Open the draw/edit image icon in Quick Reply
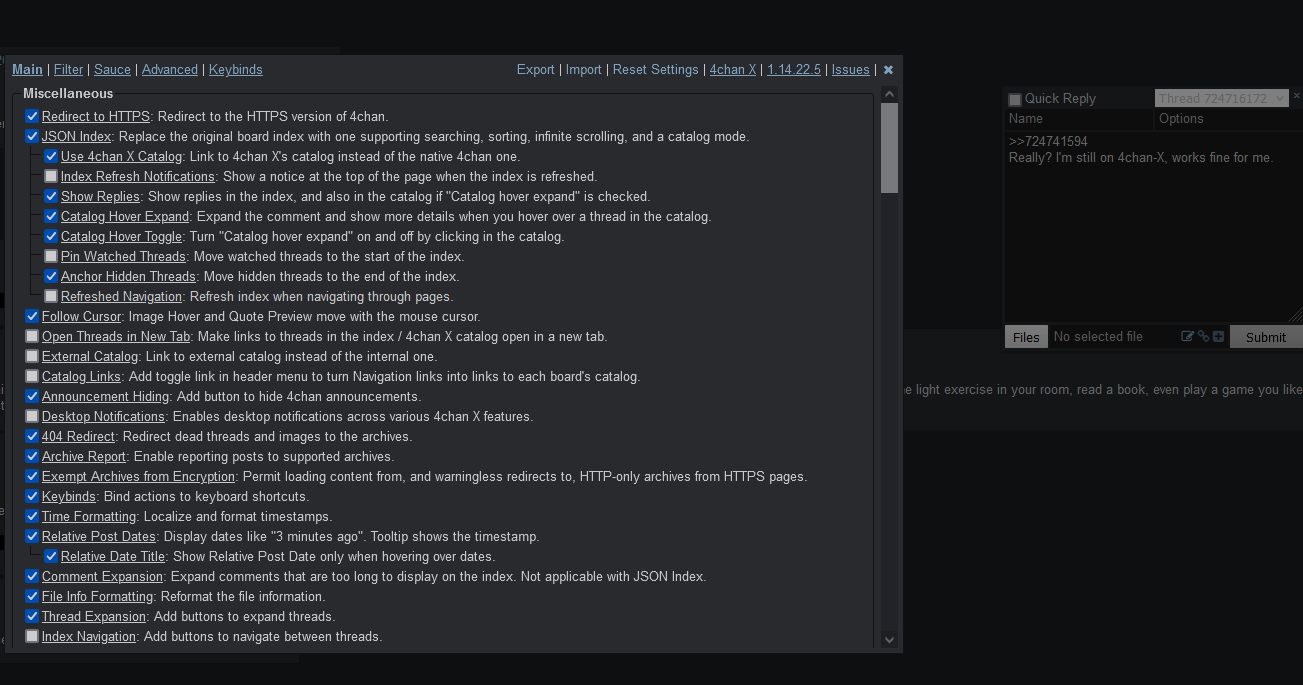Image resolution: width=1303 pixels, height=685 pixels. pyautogui.click(x=1187, y=337)
